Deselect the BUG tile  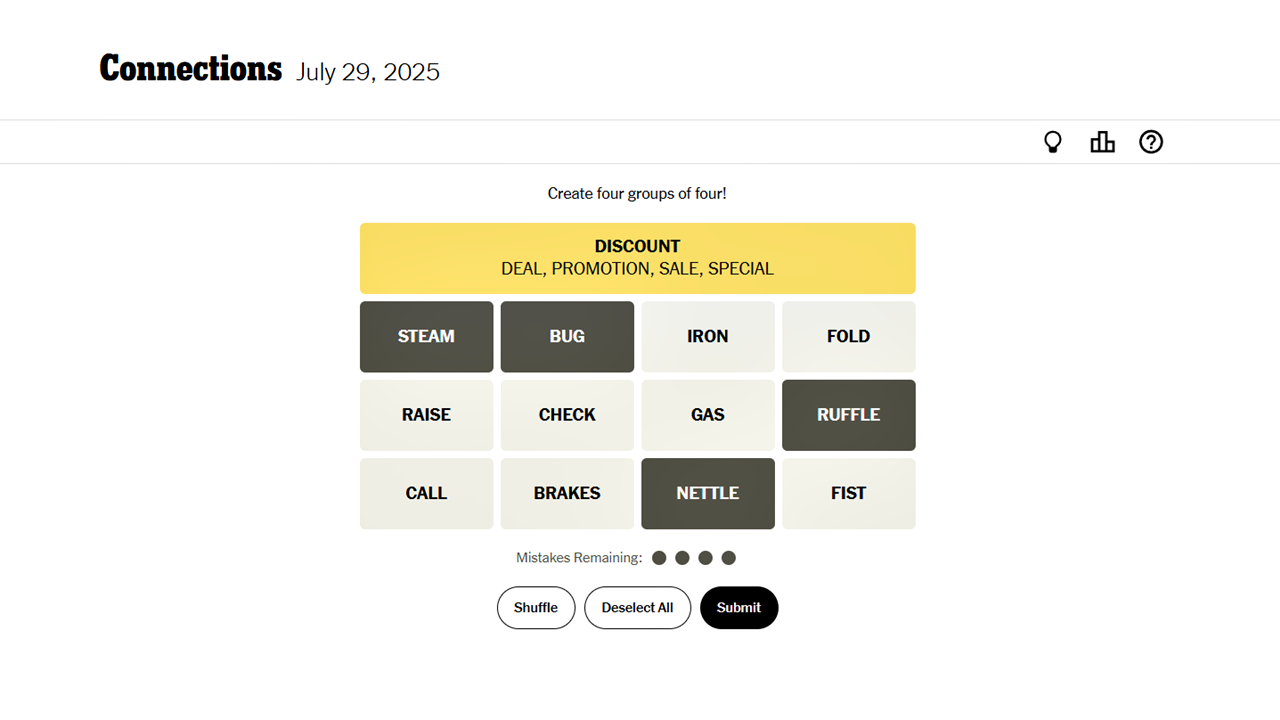tap(567, 336)
